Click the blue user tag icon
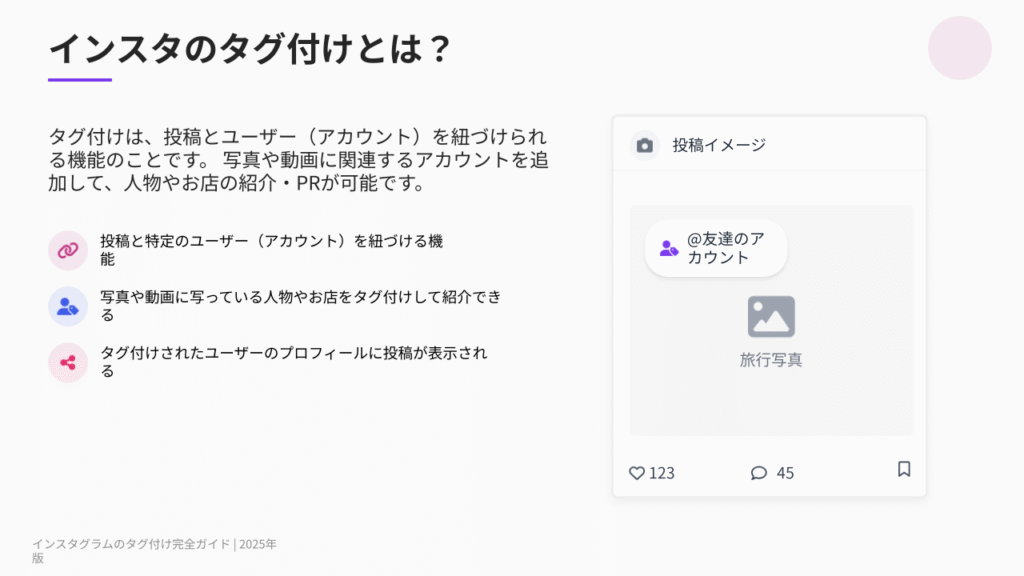 click(x=68, y=306)
